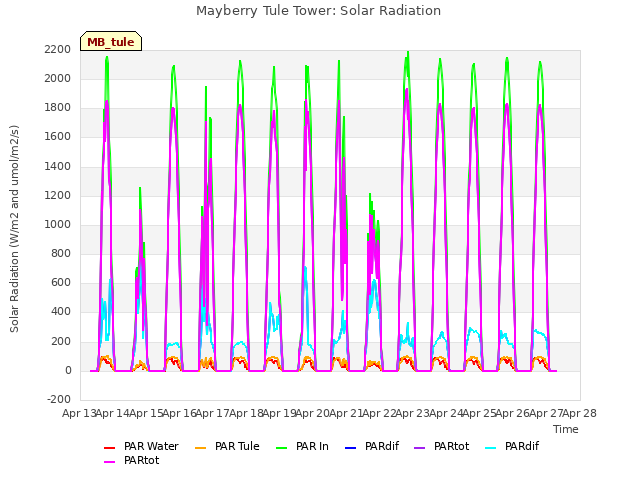
Task: Click the Apr 13 x-axis date label
Action: click(x=79, y=413)
